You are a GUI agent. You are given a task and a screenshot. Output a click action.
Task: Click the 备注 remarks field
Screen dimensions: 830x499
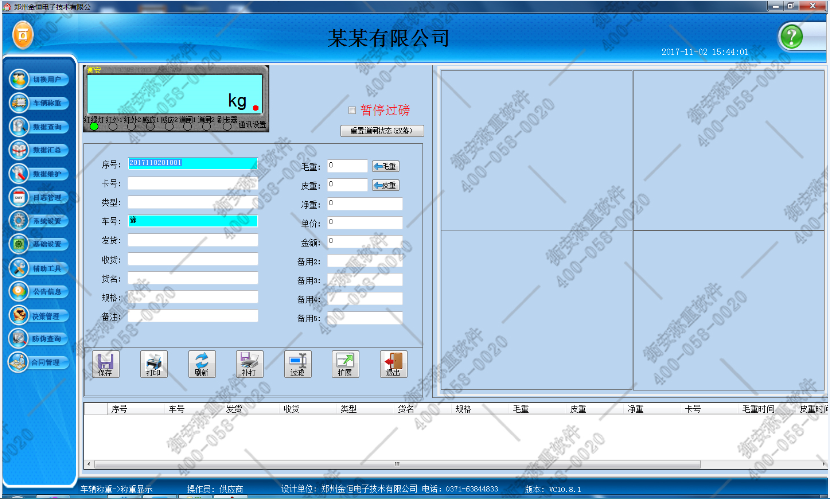[193, 316]
